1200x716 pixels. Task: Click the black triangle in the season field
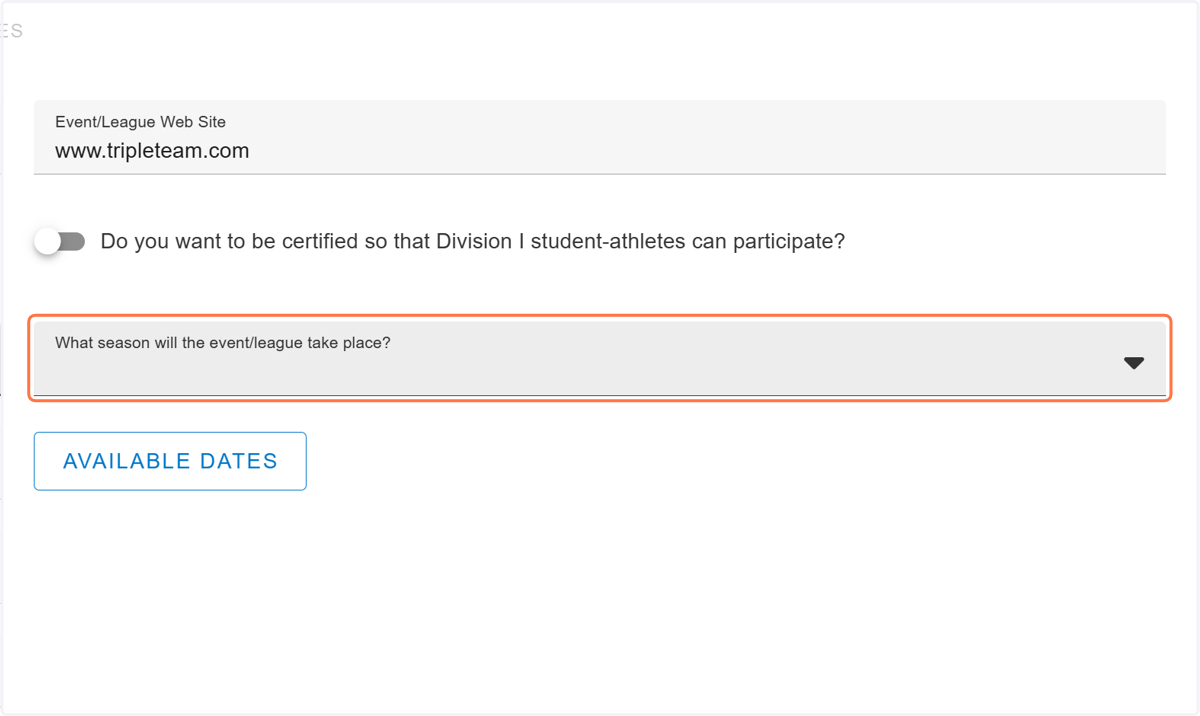1133,363
